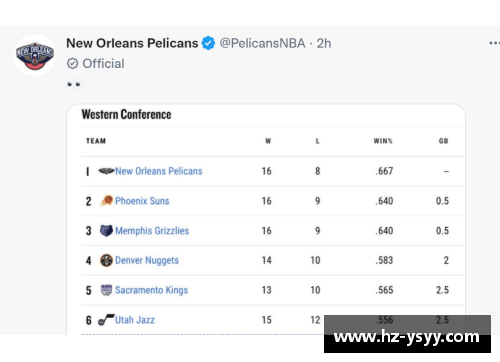Open the tweet's three-dot more menu
Image resolution: width=500 pixels, height=362 pixels.
click(494, 43)
